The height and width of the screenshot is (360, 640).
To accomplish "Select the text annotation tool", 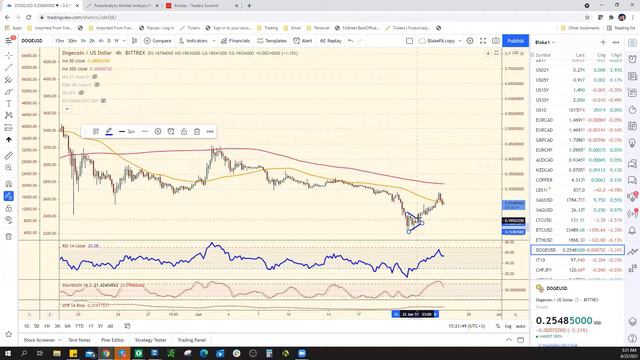I will 9,104.
